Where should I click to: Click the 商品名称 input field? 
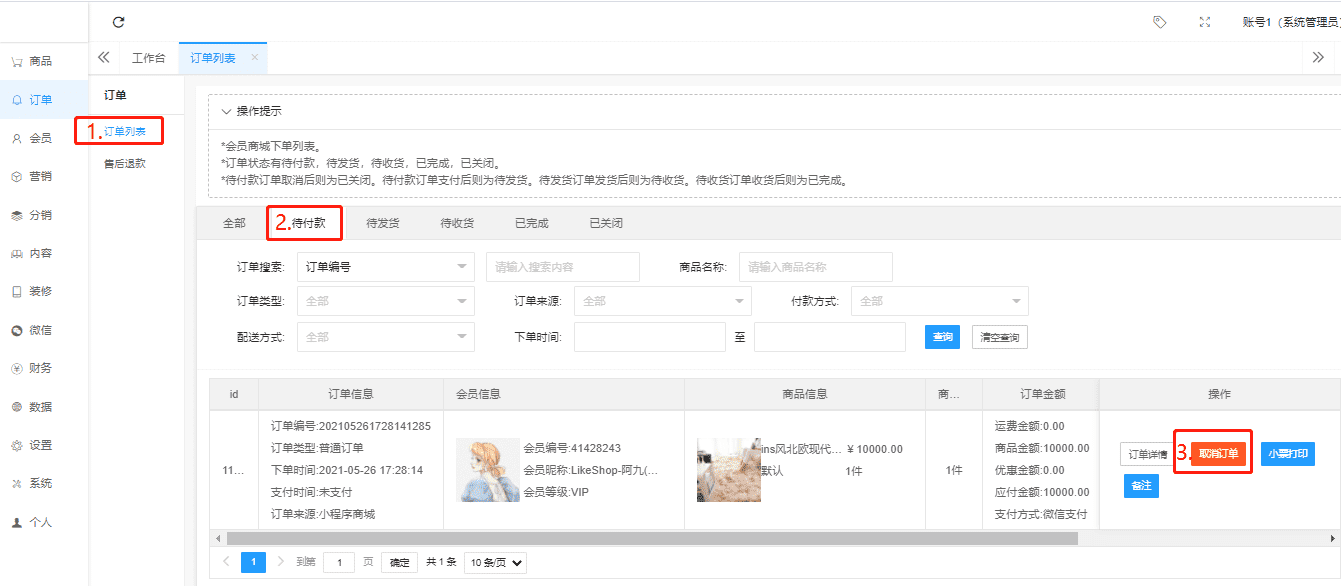click(x=815, y=267)
